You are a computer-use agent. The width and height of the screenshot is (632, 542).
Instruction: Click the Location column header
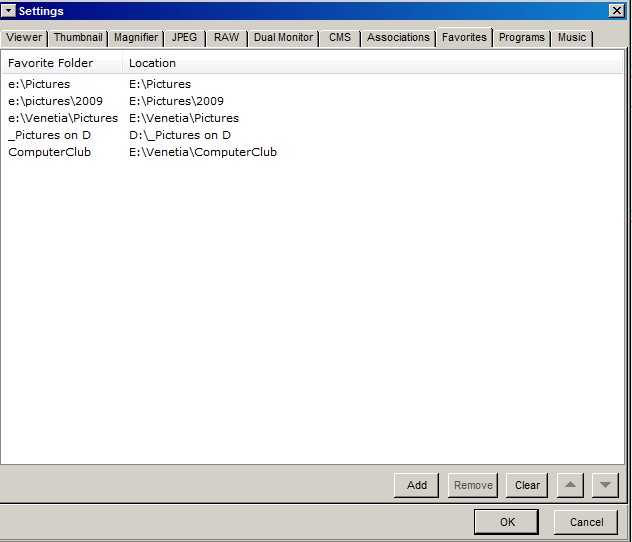coord(373,63)
